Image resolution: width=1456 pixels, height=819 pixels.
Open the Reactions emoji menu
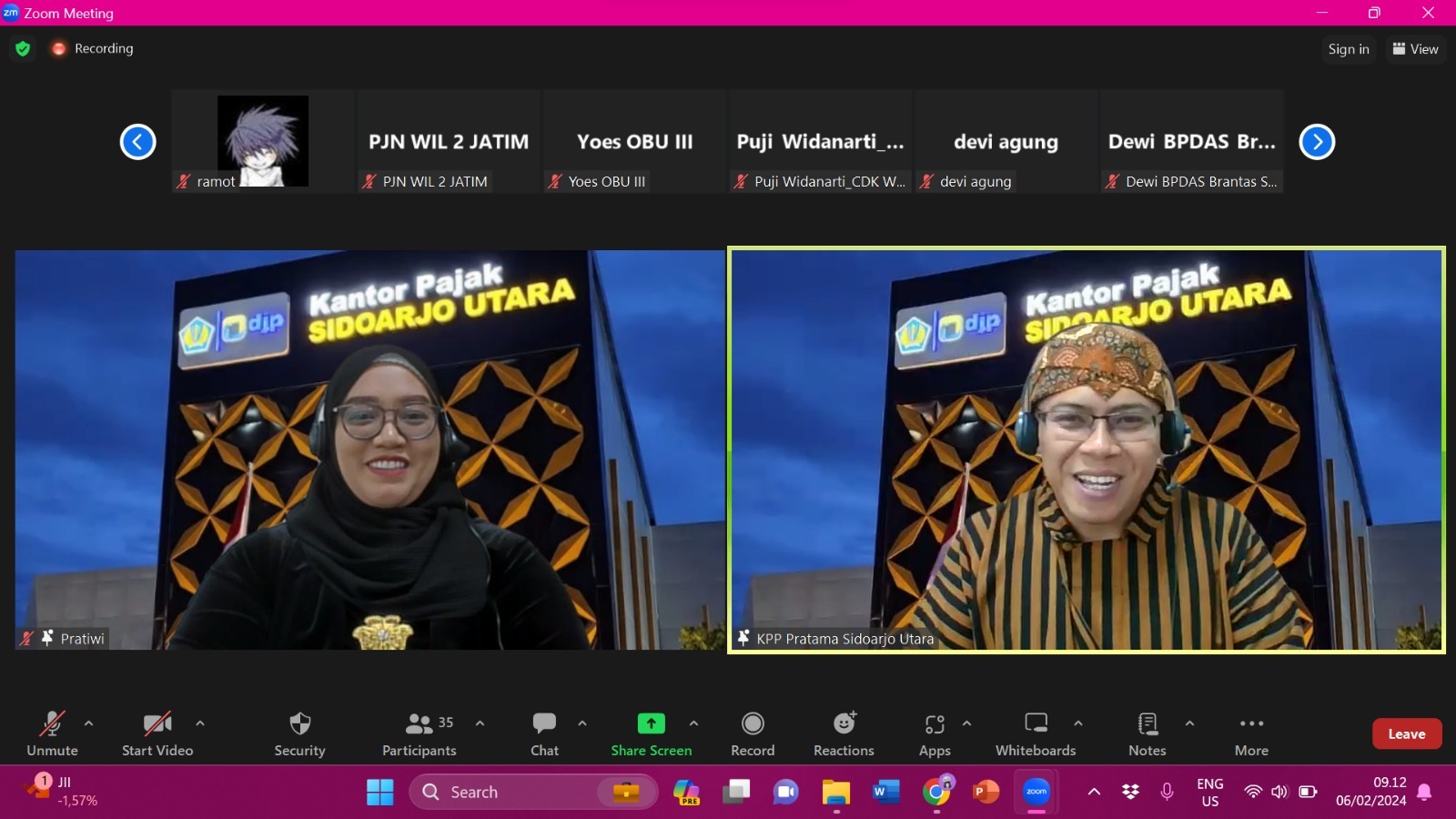844,724
